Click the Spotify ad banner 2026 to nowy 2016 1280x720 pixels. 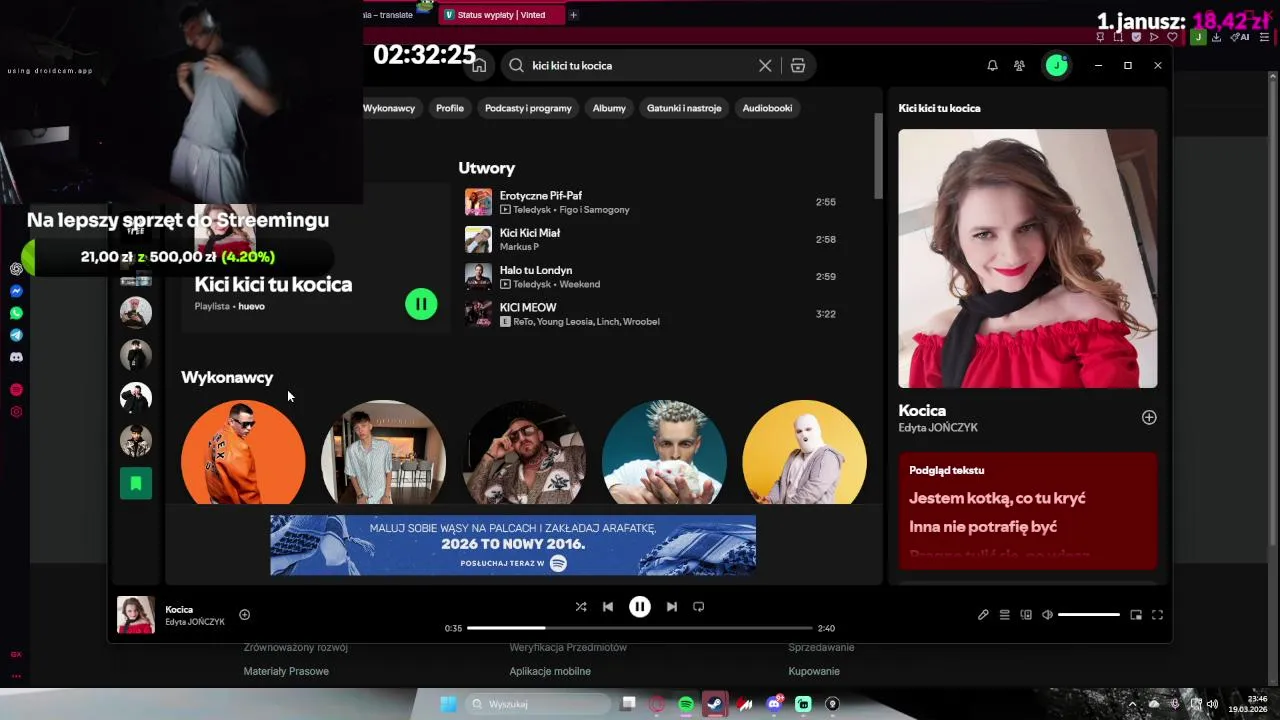point(513,545)
